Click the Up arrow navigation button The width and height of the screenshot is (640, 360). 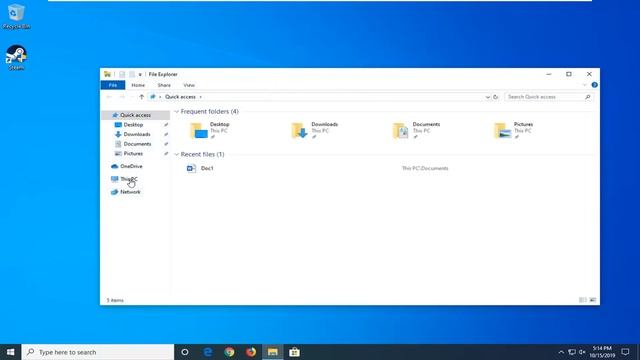(x=141, y=97)
